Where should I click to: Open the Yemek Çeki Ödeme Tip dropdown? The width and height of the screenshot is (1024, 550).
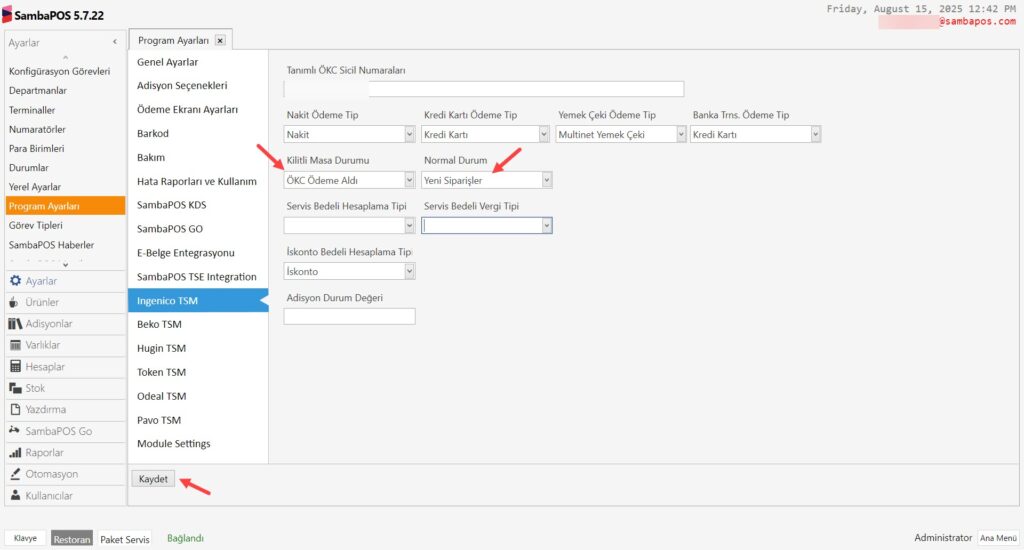(681, 134)
